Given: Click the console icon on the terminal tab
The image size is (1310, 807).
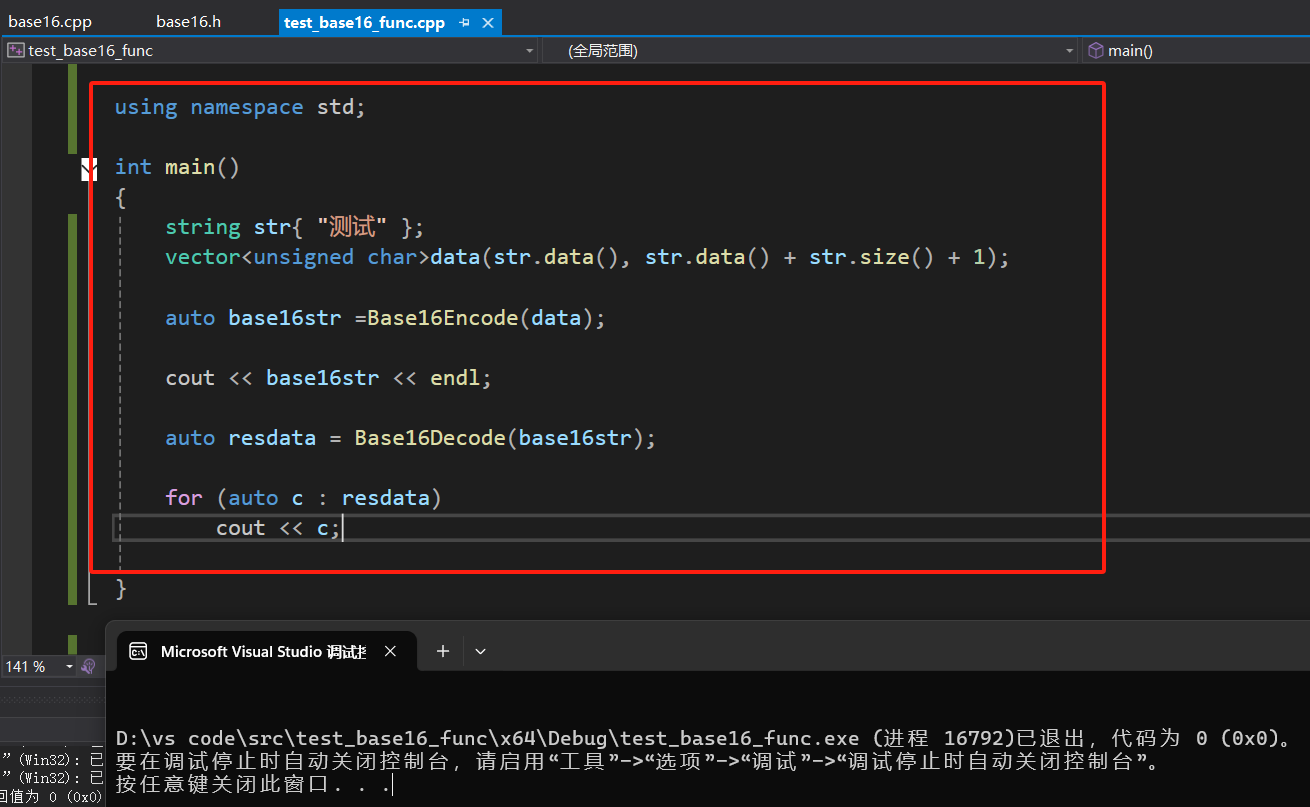Looking at the screenshot, I should (140, 651).
